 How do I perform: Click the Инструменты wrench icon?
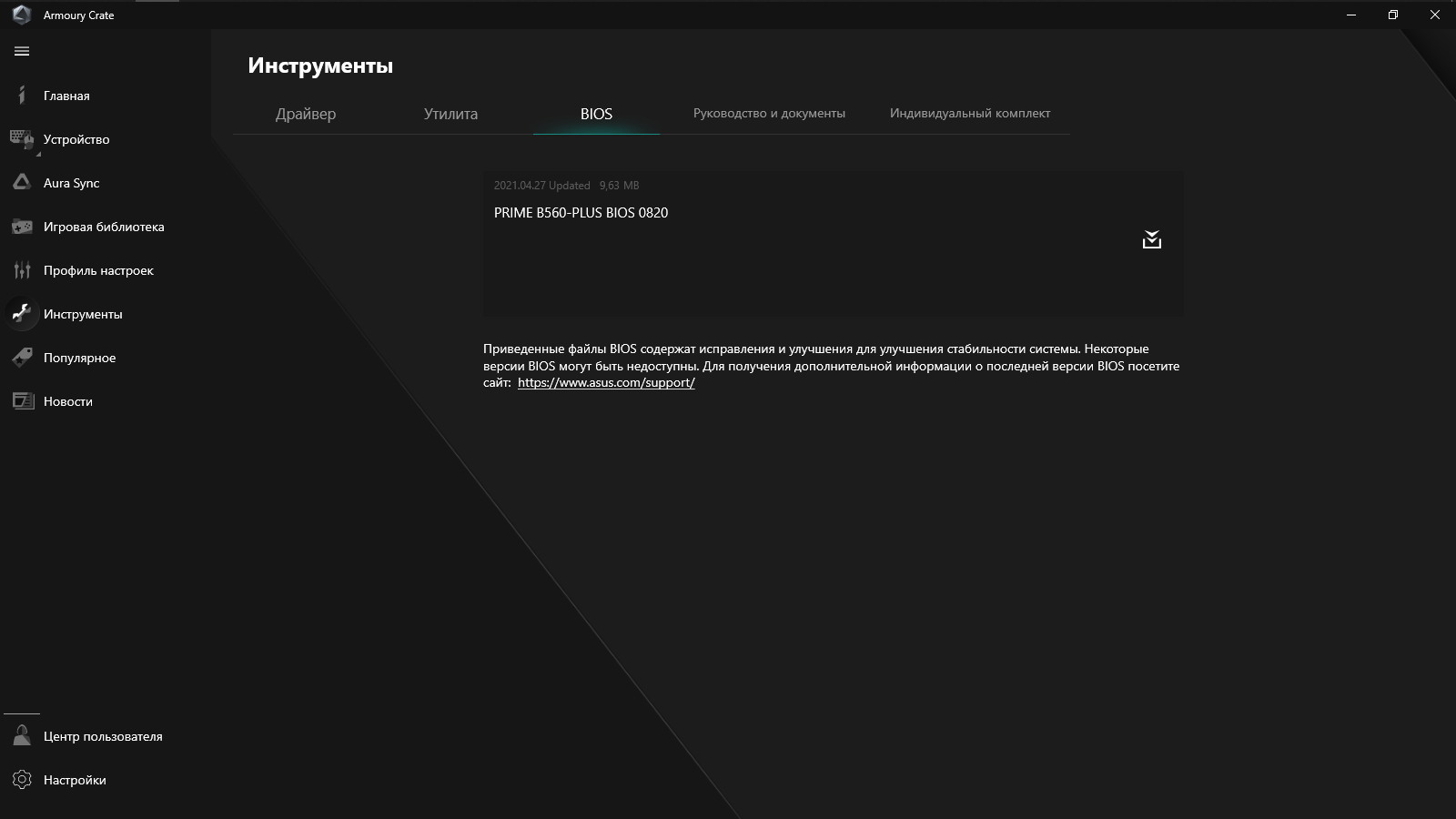(x=22, y=314)
